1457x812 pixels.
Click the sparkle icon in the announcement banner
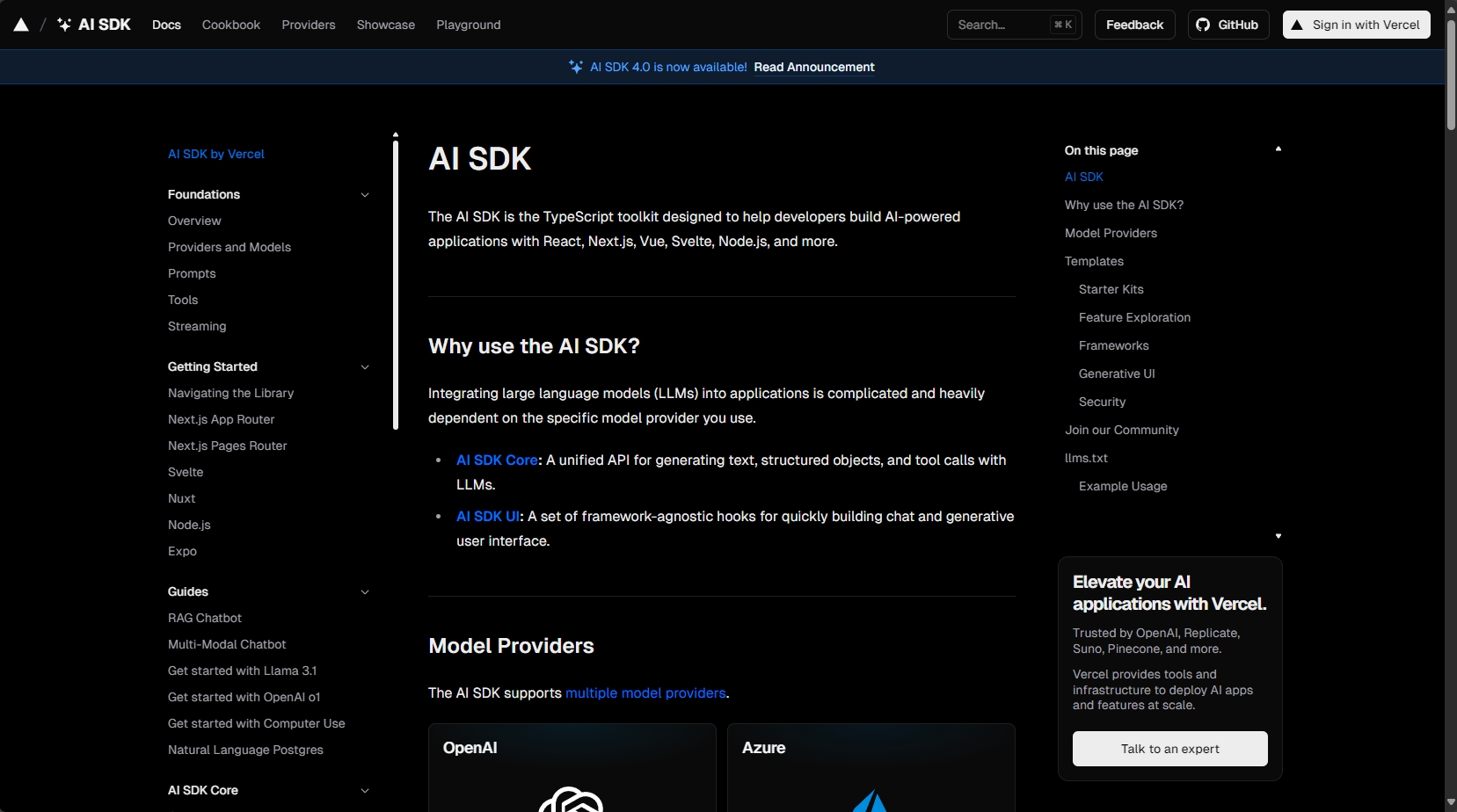pos(575,66)
